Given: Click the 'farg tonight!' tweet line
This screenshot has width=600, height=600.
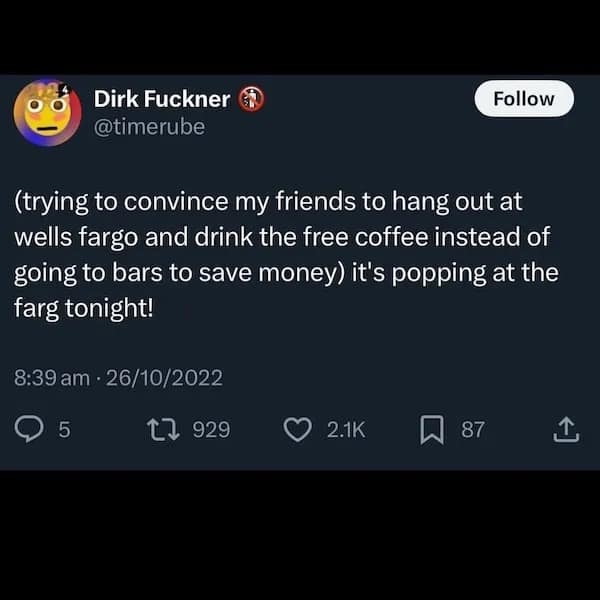Looking at the screenshot, I should pyautogui.click(x=83, y=308).
